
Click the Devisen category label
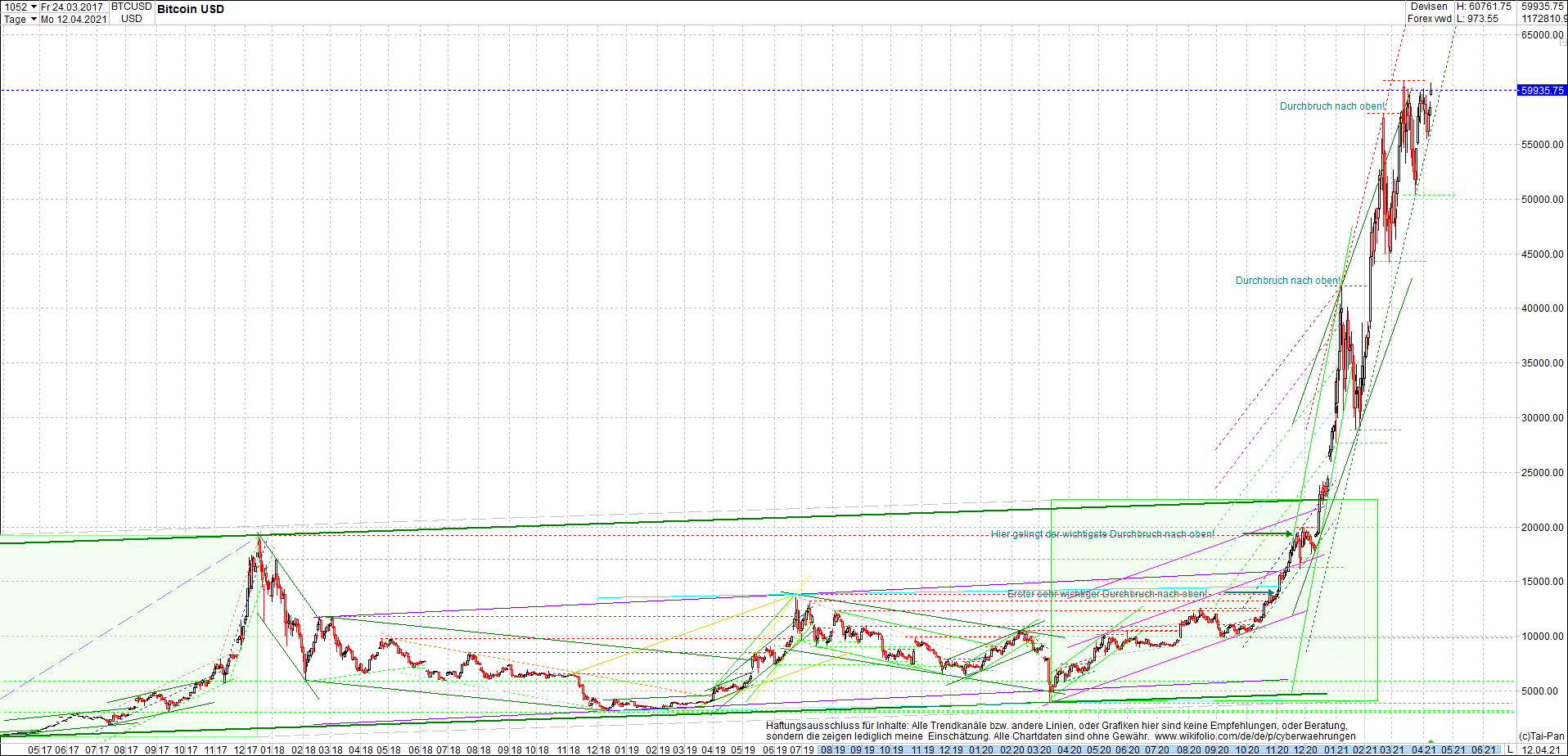coord(1429,7)
